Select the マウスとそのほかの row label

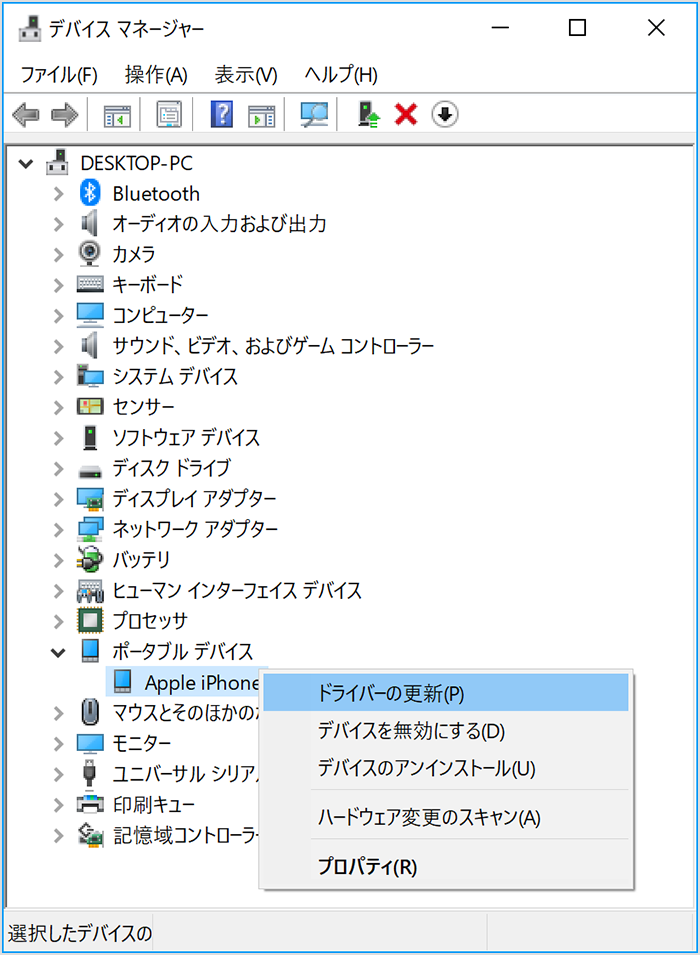(x=186, y=712)
